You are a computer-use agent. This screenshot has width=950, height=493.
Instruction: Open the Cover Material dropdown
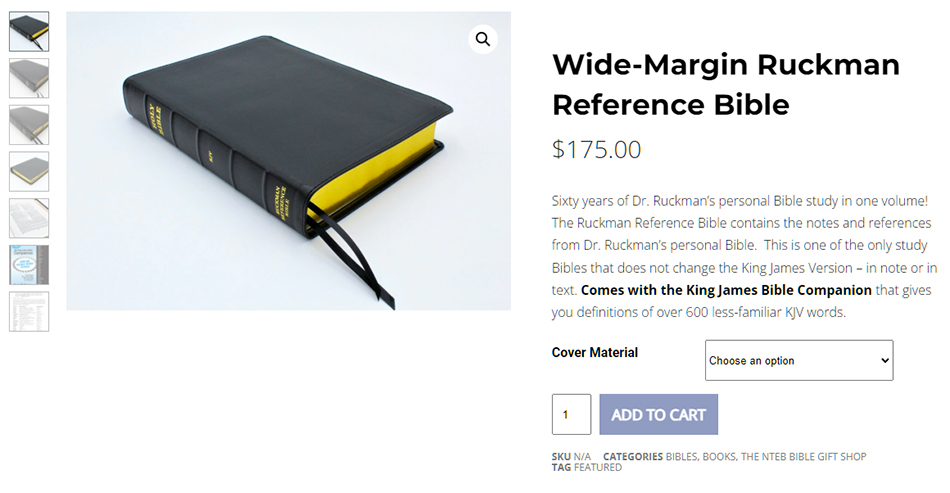coord(799,360)
